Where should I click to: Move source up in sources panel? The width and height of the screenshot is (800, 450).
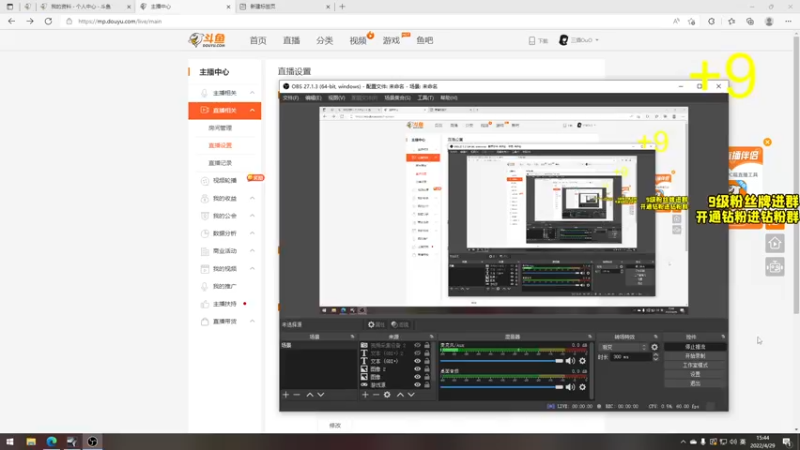[400, 395]
